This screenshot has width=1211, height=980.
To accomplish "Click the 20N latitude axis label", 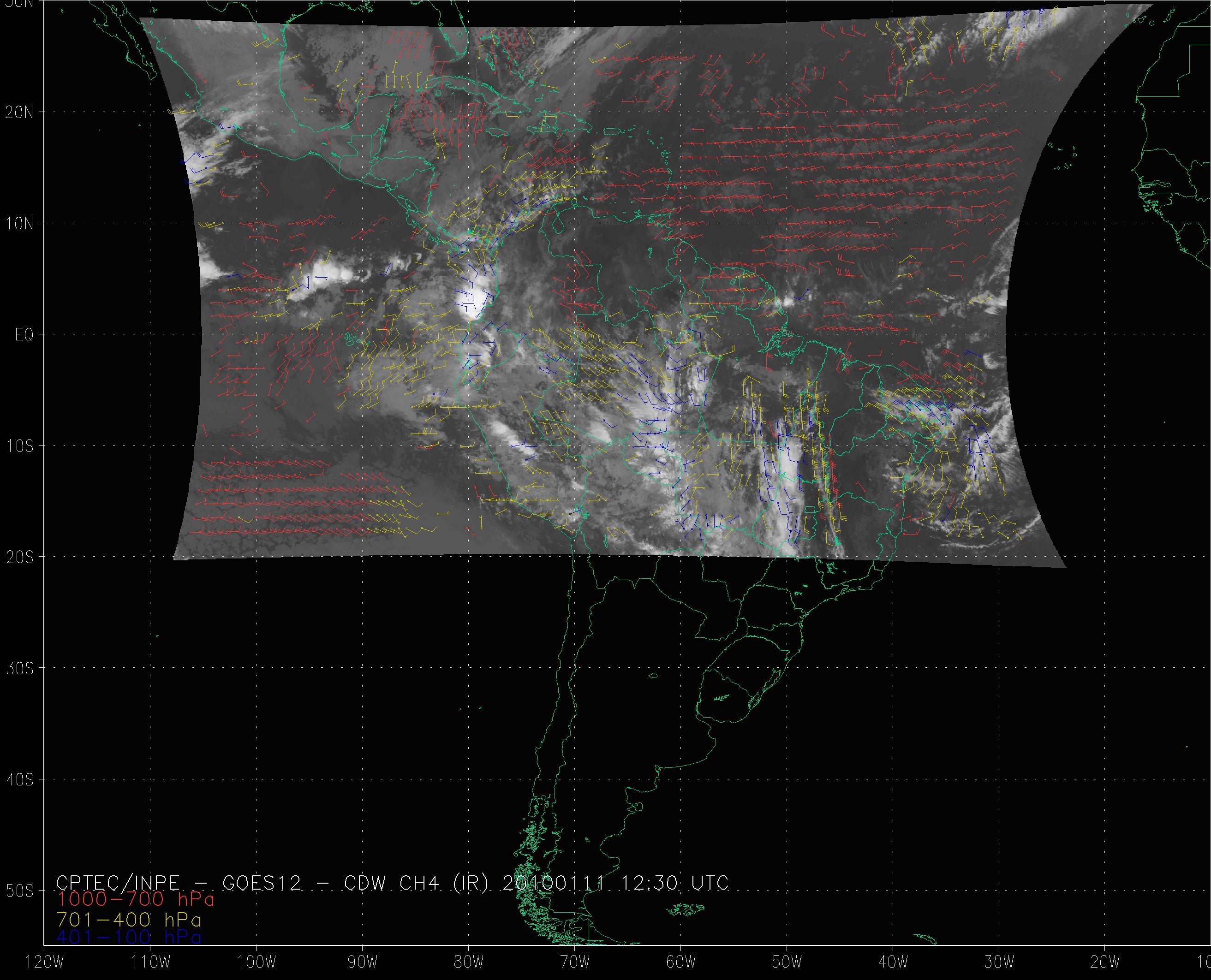I will (x=19, y=113).
